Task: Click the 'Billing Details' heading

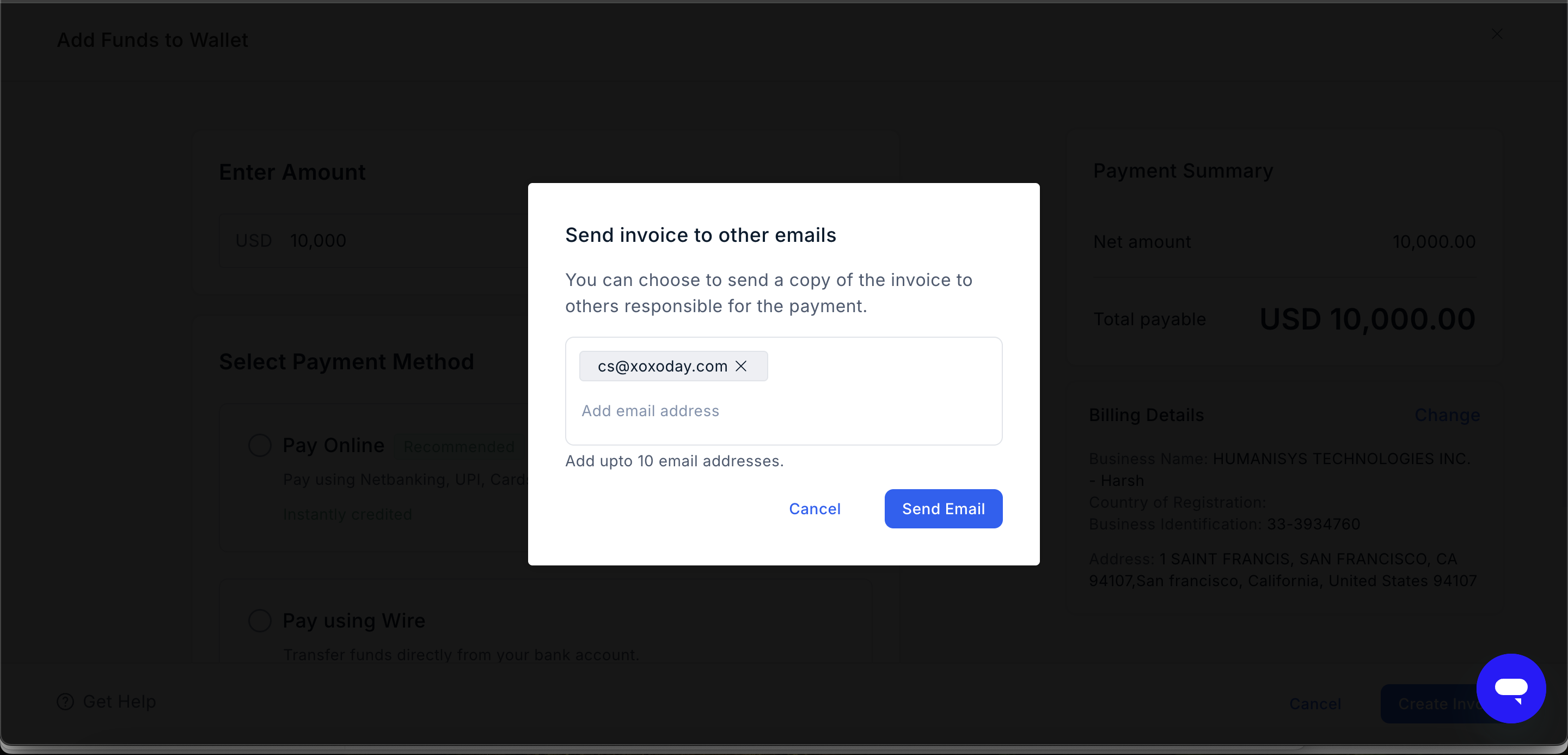Action: click(x=1146, y=415)
